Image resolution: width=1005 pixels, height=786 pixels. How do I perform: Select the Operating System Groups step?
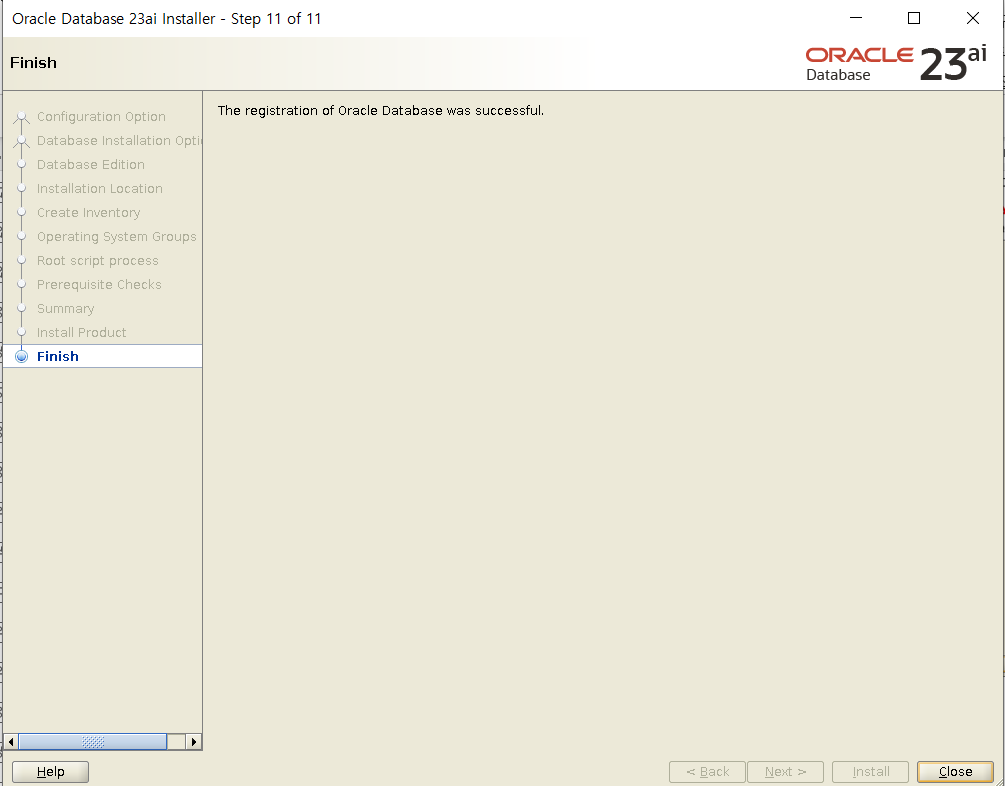coord(117,237)
